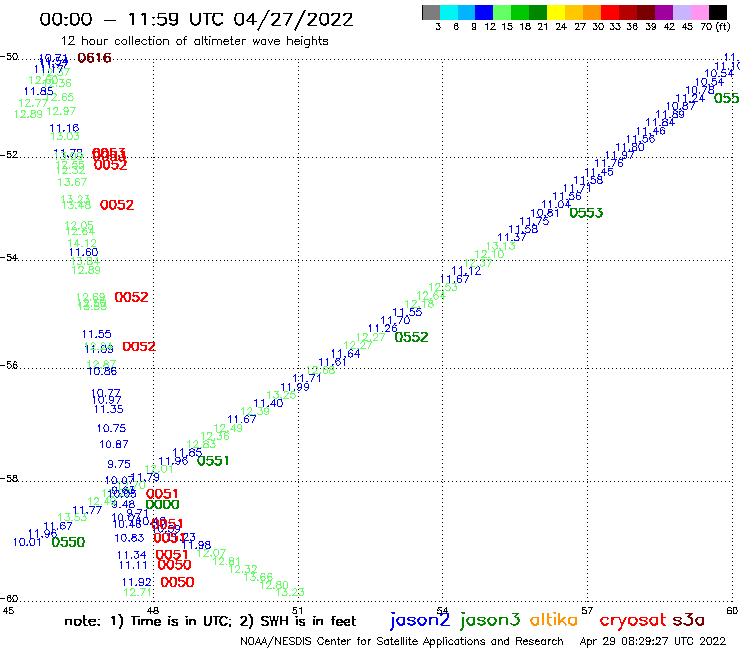Click the 'jason3' legend label

pos(490,620)
